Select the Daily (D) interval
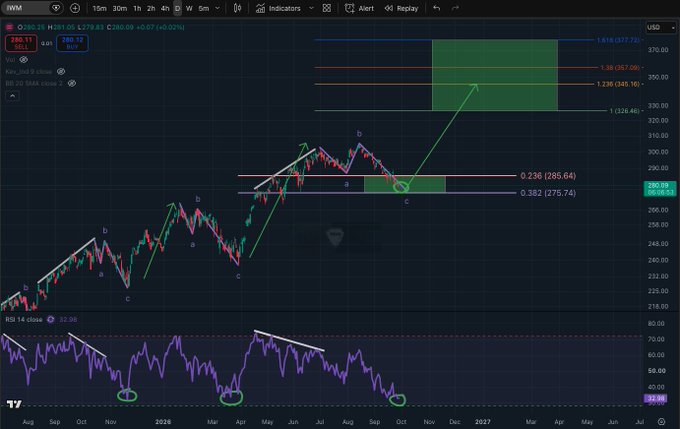The height and width of the screenshot is (429, 680). click(x=177, y=8)
